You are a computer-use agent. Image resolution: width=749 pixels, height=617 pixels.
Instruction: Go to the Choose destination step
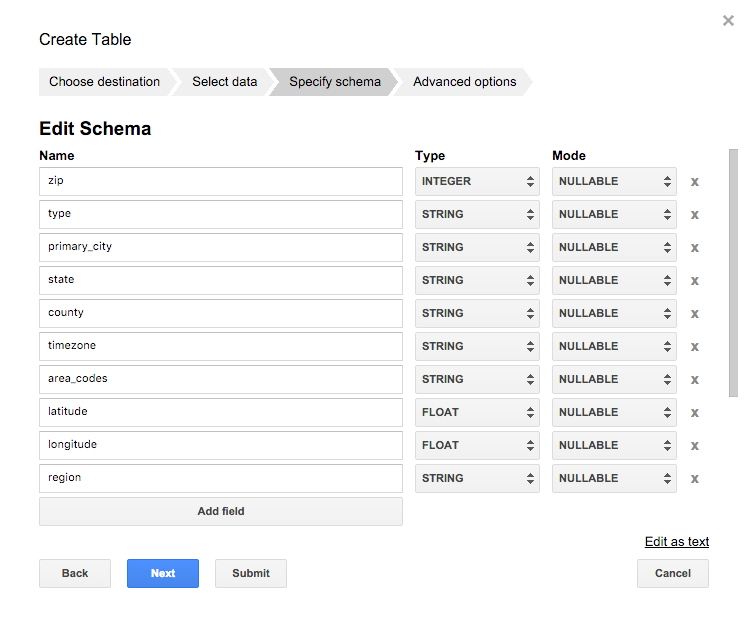pyautogui.click(x=104, y=82)
